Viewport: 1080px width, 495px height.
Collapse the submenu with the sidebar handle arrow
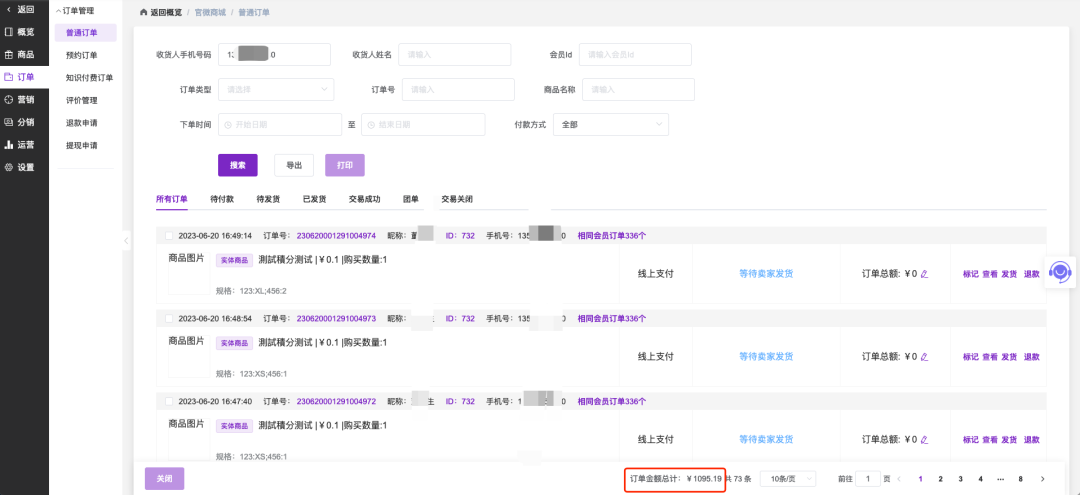(x=126, y=240)
